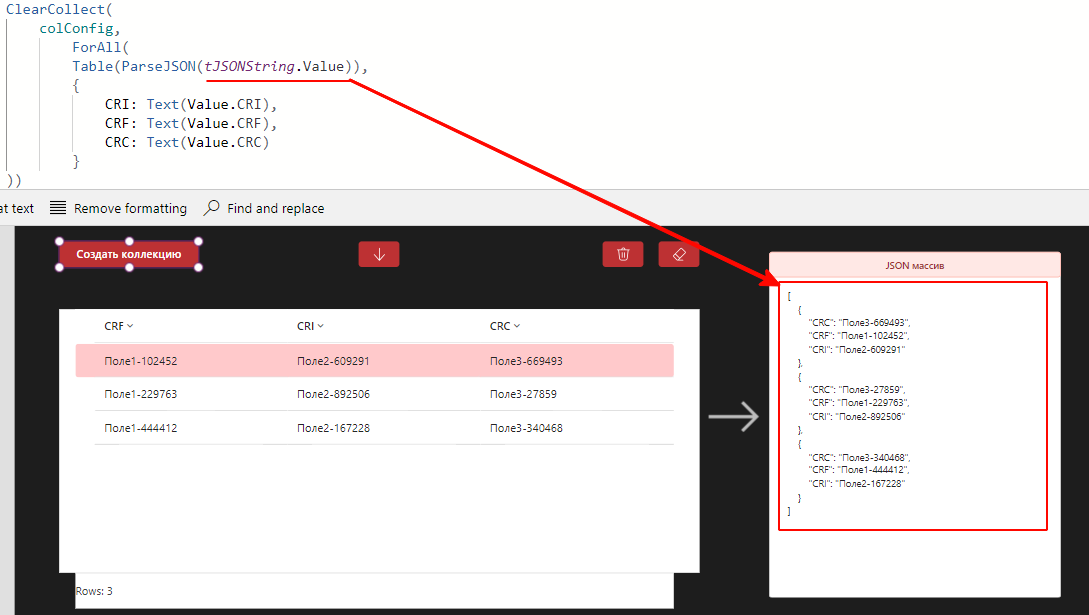Open the CRF column sort dropdown
1089x615 pixels.
[130, 326]
